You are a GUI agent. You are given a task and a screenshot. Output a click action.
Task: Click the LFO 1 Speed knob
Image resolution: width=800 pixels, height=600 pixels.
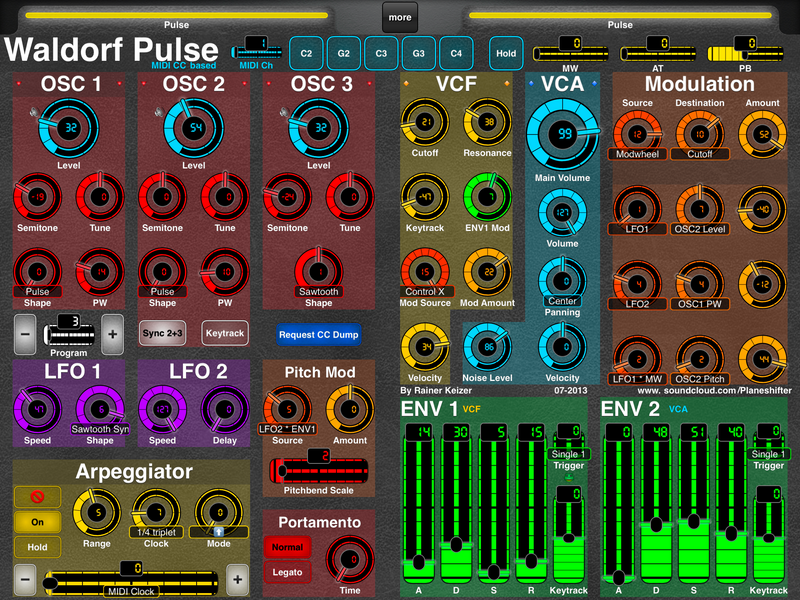point(36,409)
